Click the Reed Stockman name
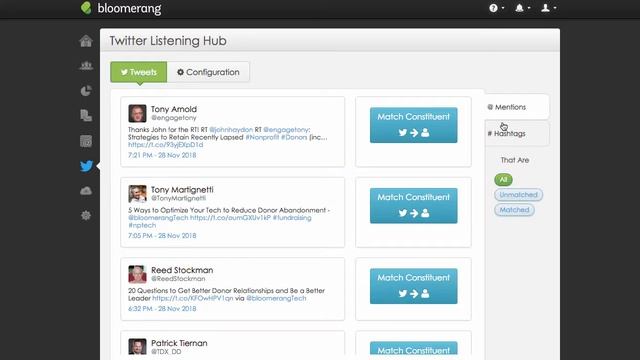 pyautogui.click(x=182, y=270)
